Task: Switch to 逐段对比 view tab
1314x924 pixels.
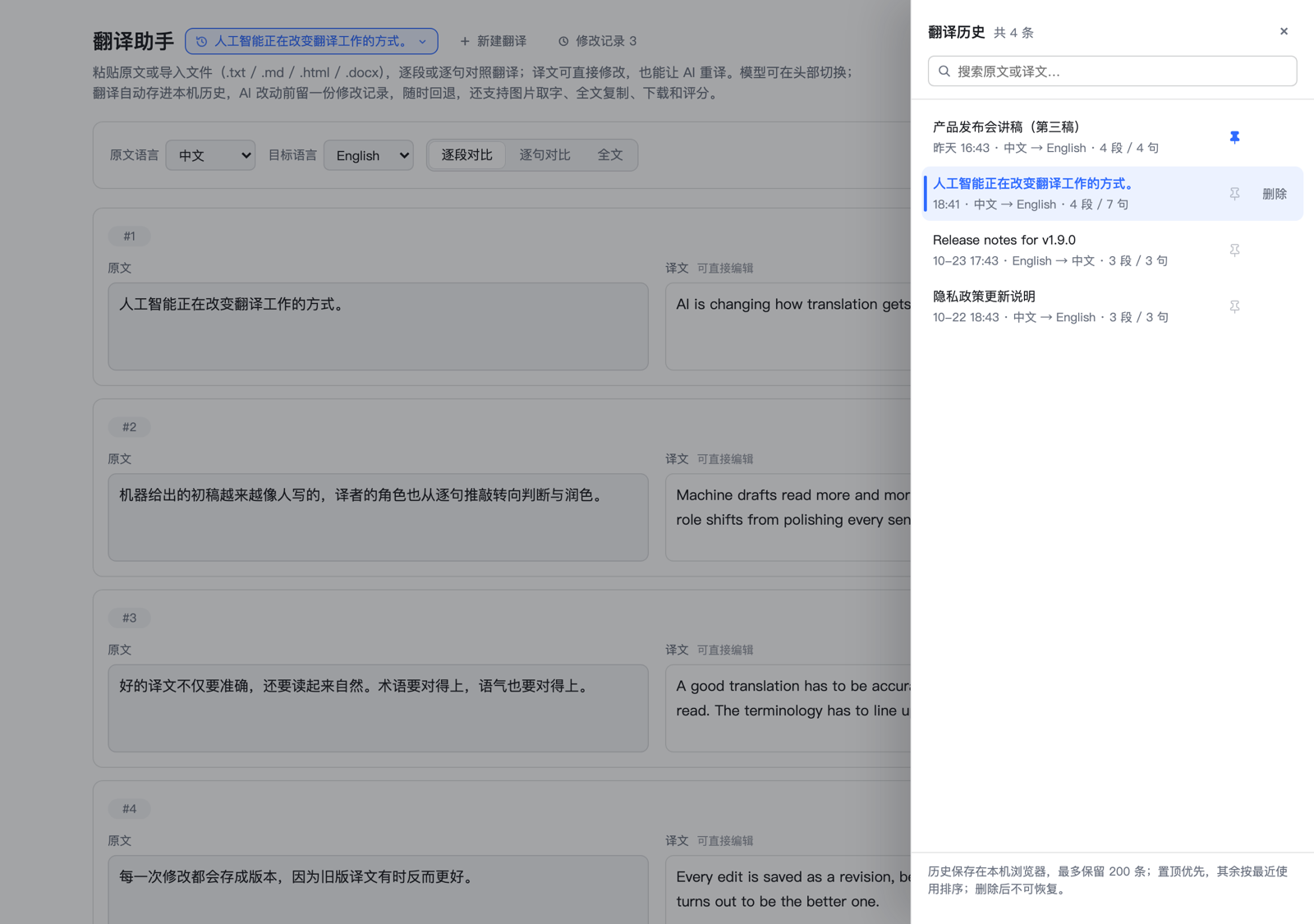Action: [x=466, y=155]
